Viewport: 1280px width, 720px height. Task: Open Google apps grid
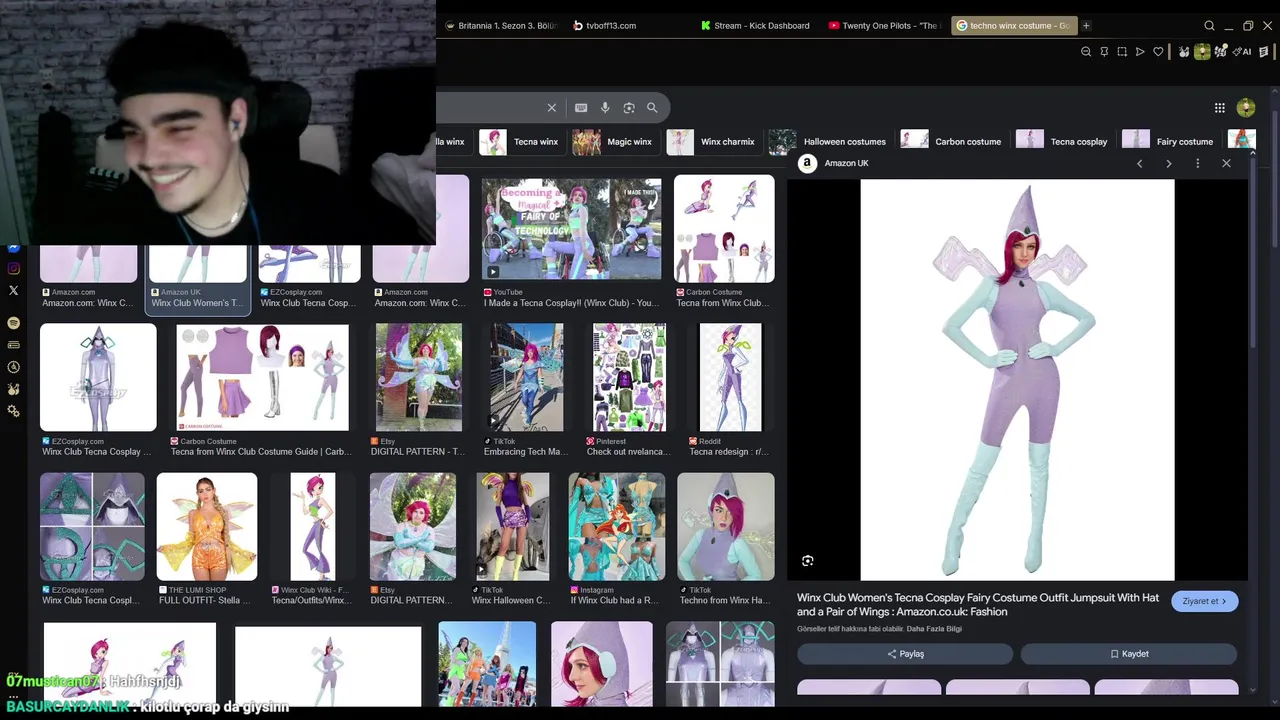(x=1220, y=107)
